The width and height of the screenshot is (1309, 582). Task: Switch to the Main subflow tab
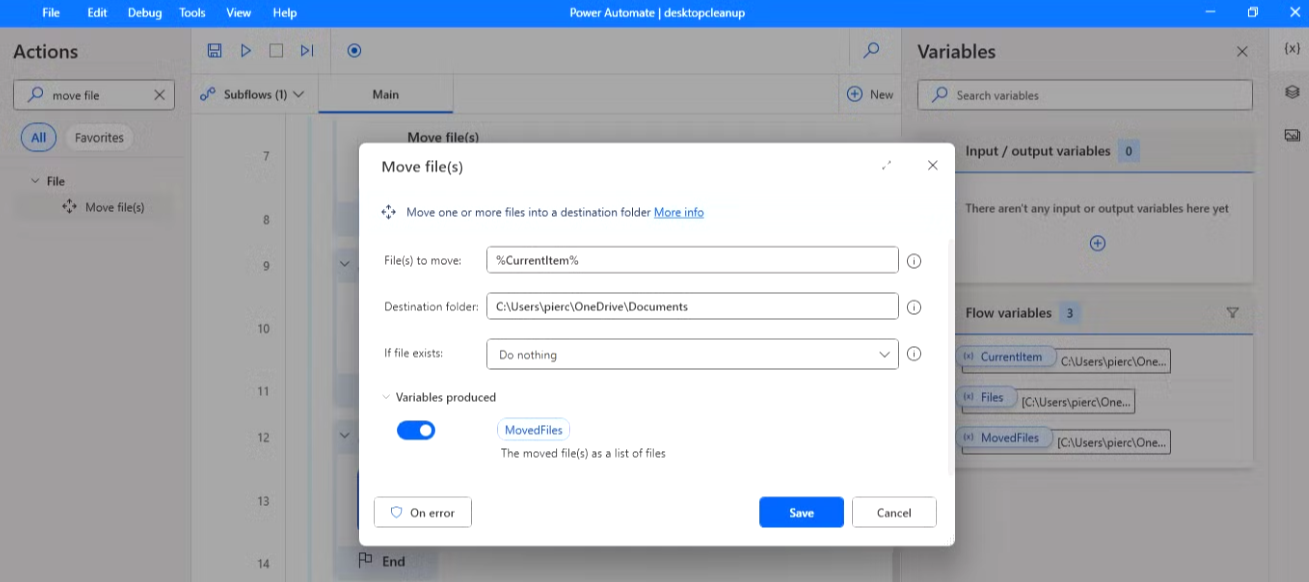386,94
